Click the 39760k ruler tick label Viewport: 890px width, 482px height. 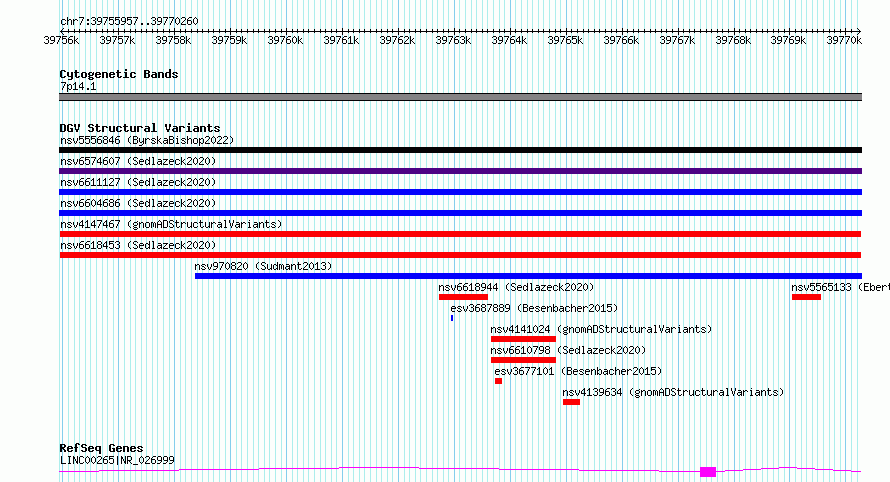point(286,40)
